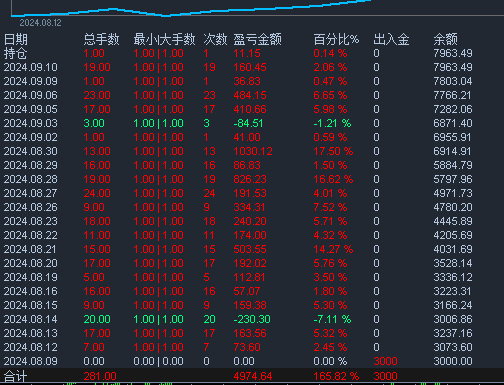Select the 2024.08.09 date row
This screenshot has height=385, width=504.
[x=31, y=361]
